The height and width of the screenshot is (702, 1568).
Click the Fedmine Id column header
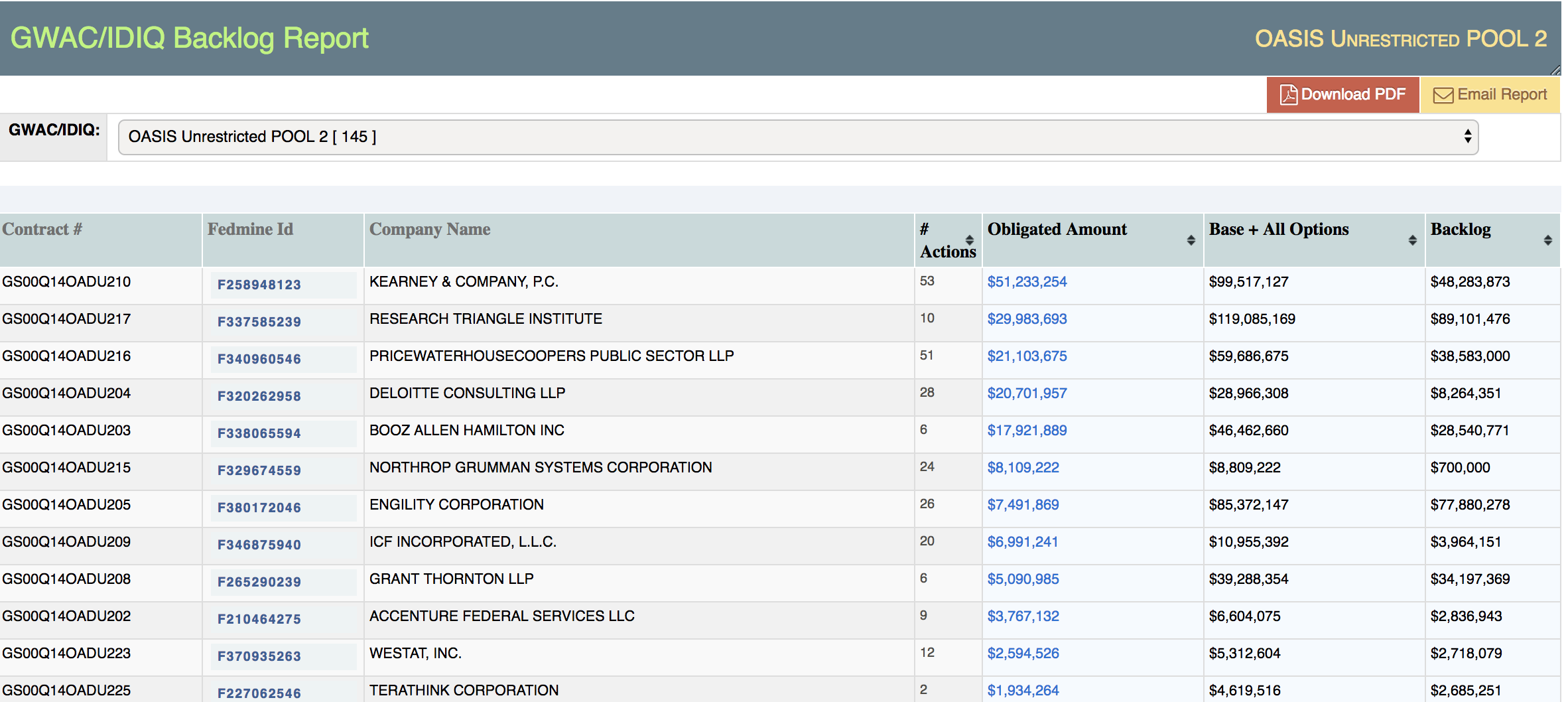coord(283,240)
